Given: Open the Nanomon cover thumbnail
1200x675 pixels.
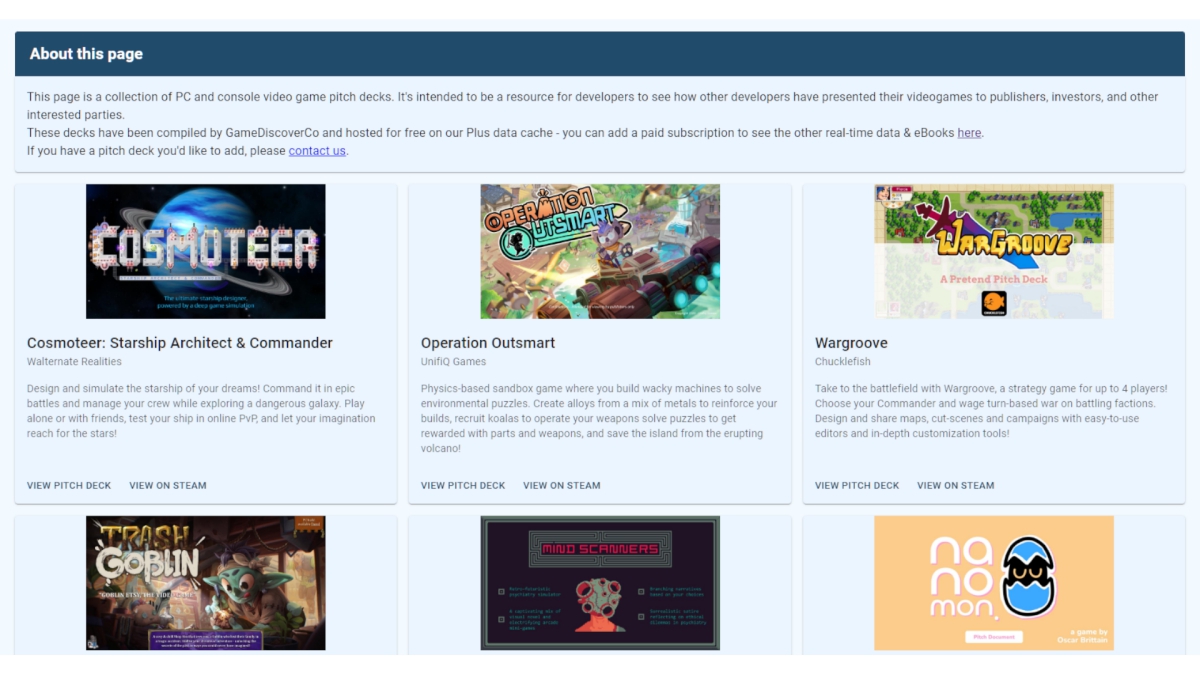Looking at the screenshot, I should [x=994, y=583].
